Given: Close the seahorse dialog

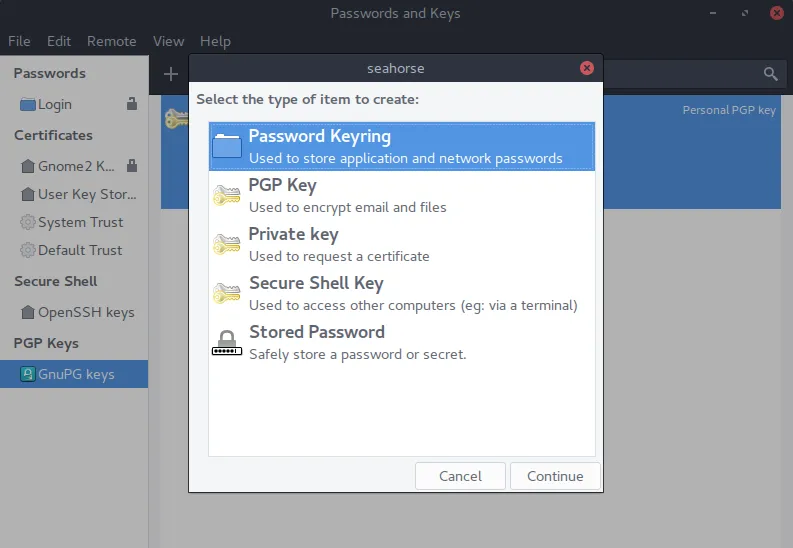Looking at the screenshot, I should 587,68.
